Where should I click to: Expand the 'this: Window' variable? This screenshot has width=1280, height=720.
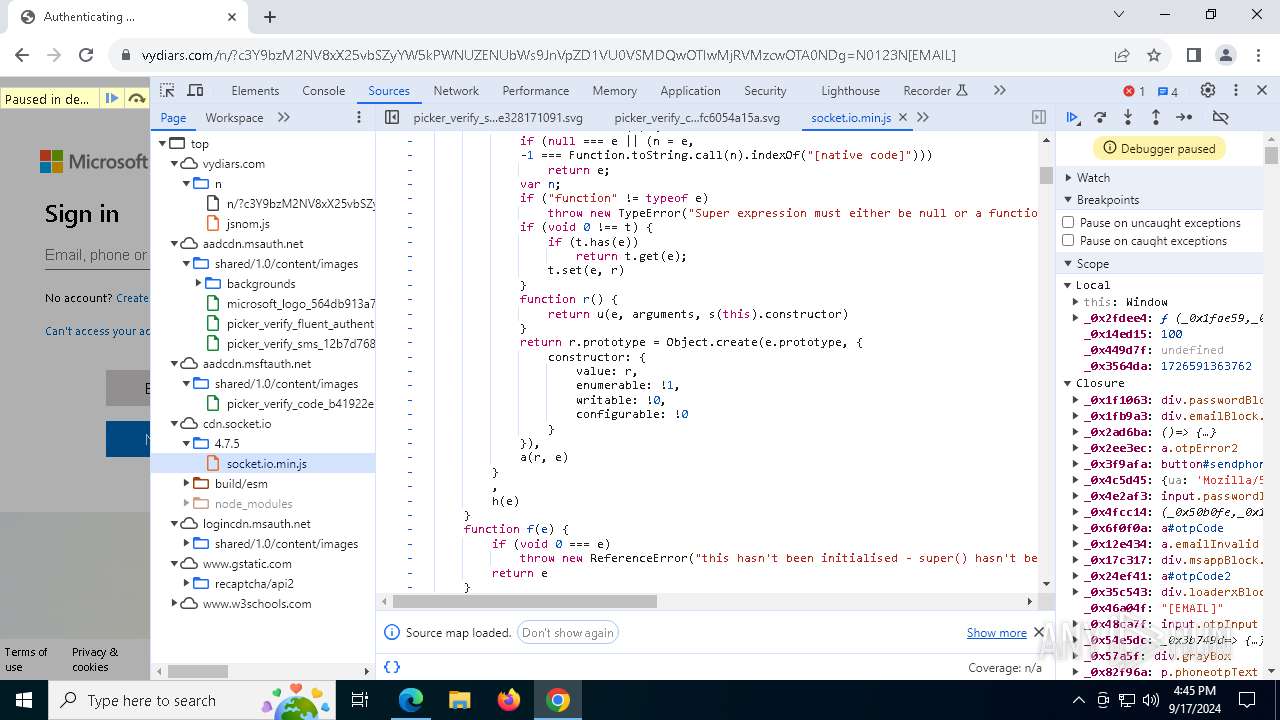tap(1076, 301)
